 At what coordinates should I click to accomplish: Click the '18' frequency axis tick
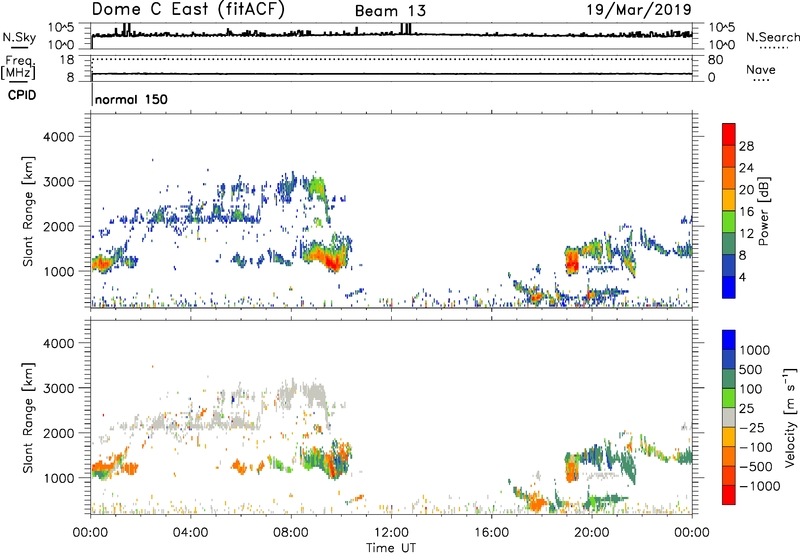[67, 60]
